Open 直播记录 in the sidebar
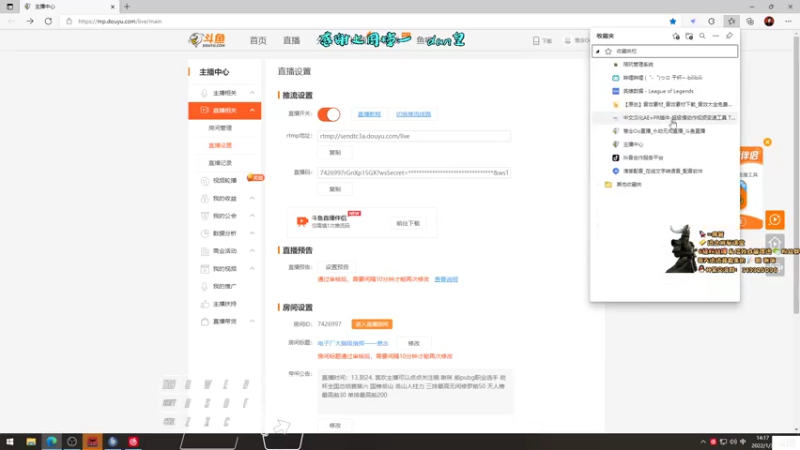Screen dimensions: 800x450 pos(220,163)
